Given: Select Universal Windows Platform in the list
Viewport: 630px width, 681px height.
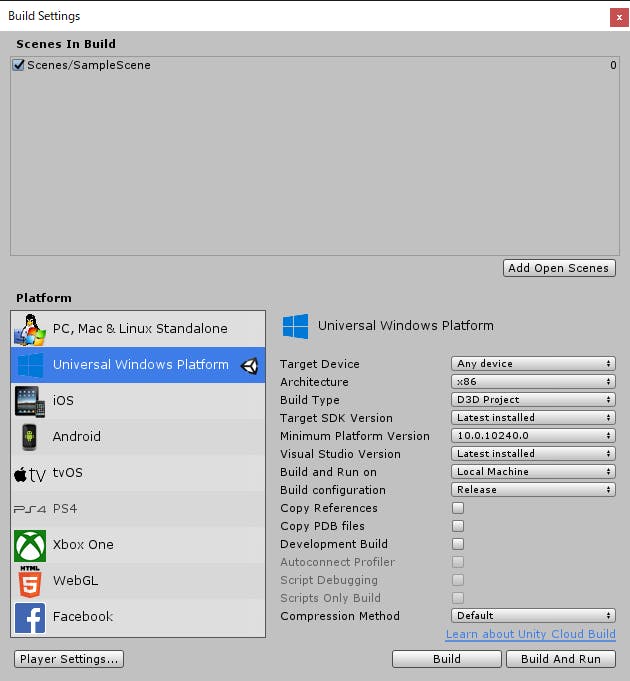Looking at the screenshot, I should click(x=138, y=365).
